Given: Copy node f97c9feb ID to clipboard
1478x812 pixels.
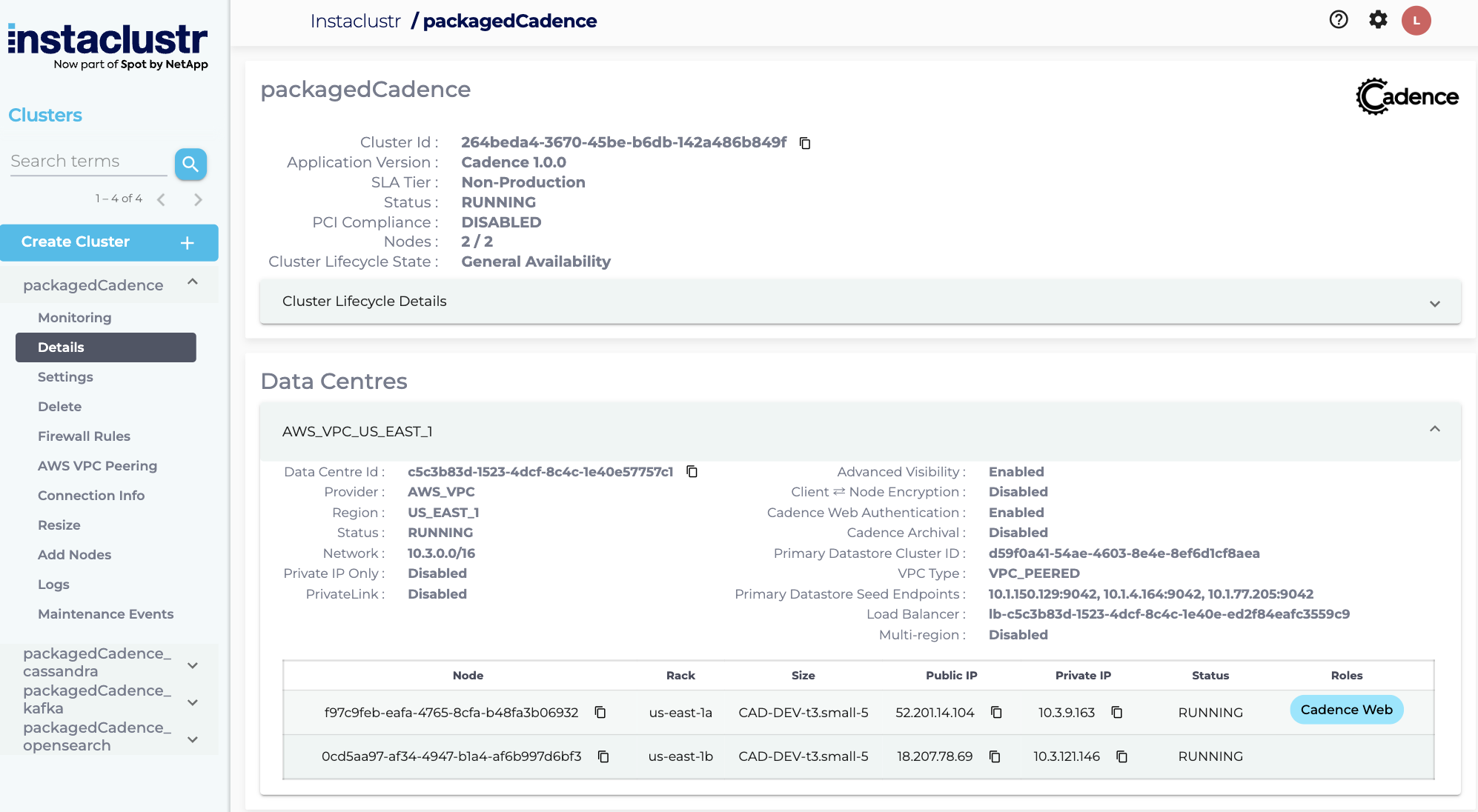Looking at the screenshot, I should [600, 713].
